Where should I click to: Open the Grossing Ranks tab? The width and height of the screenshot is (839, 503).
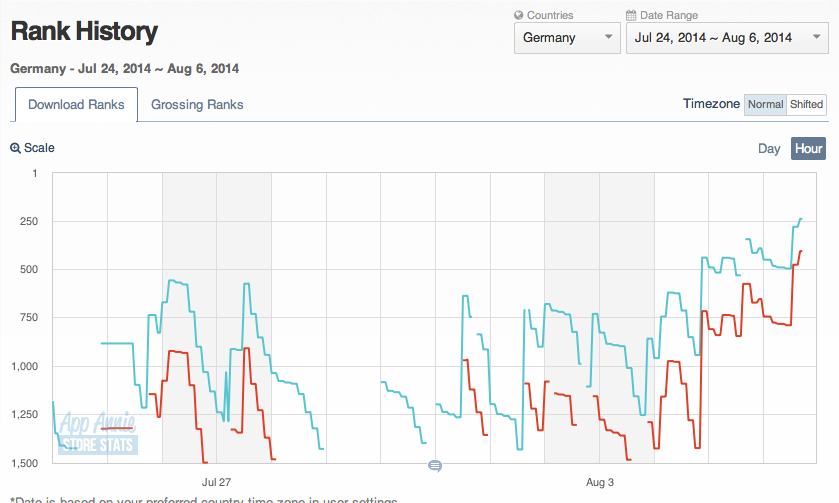197,105
